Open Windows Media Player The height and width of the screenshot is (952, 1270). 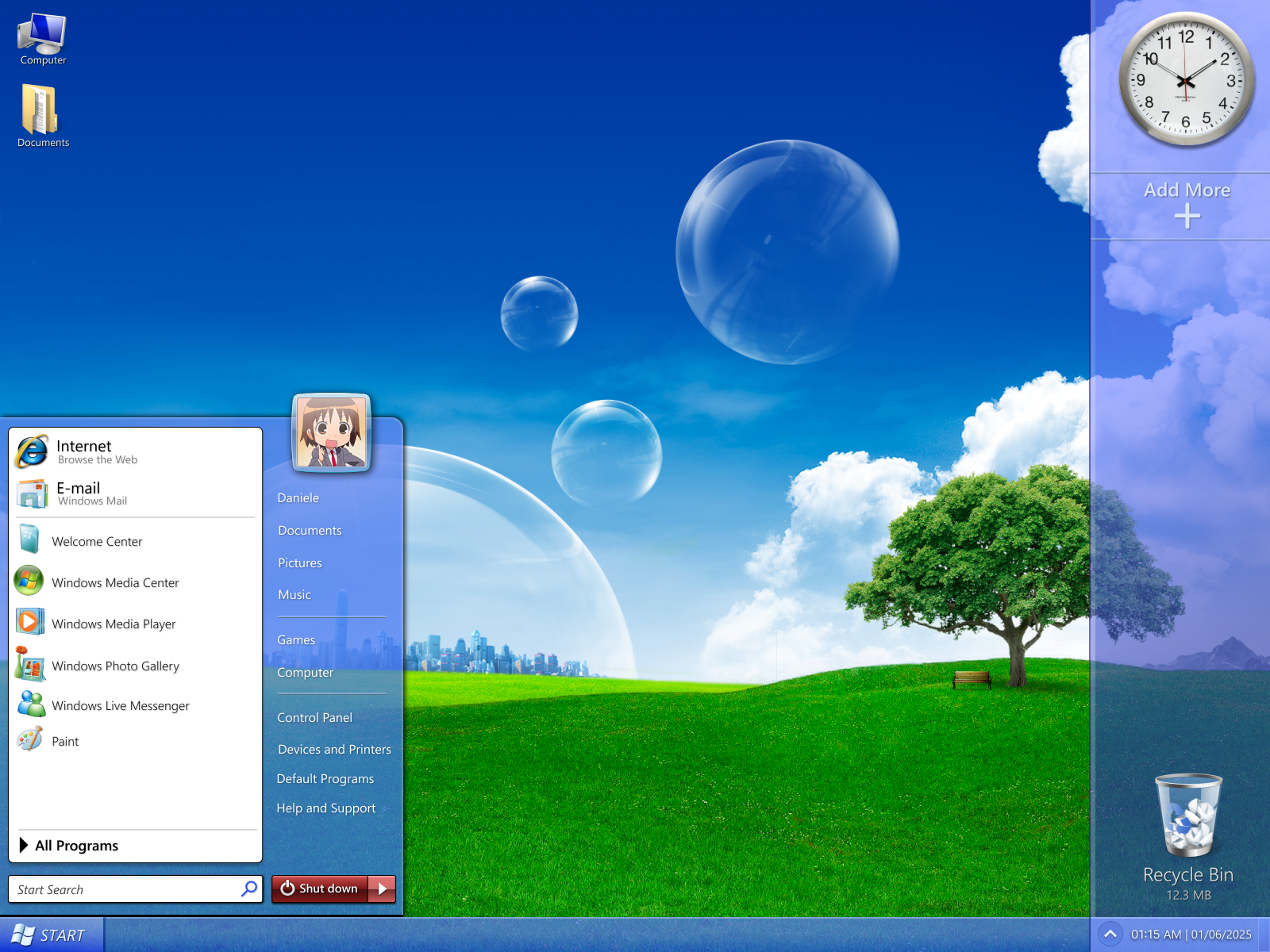coord(113,624)
